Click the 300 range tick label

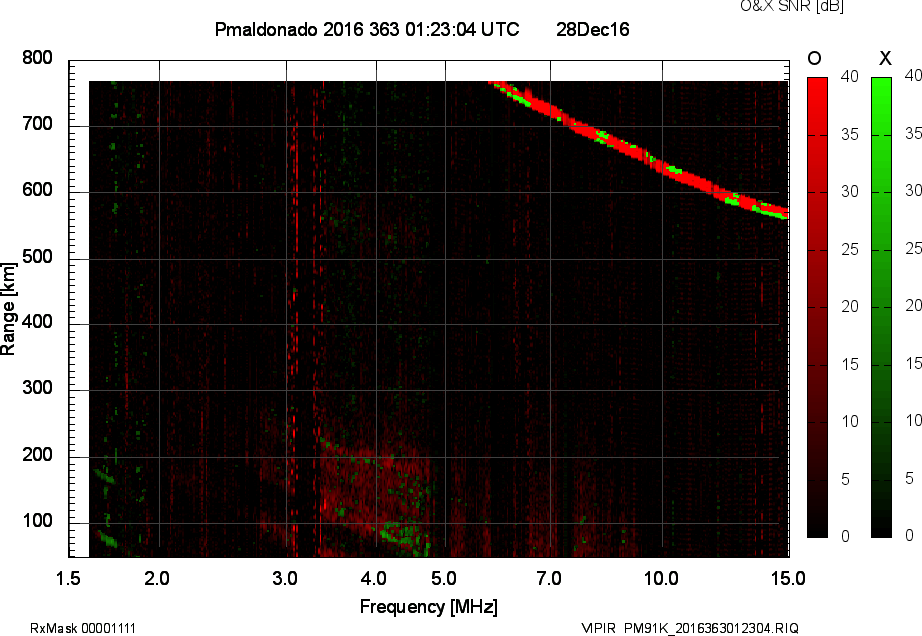point(38,388)
